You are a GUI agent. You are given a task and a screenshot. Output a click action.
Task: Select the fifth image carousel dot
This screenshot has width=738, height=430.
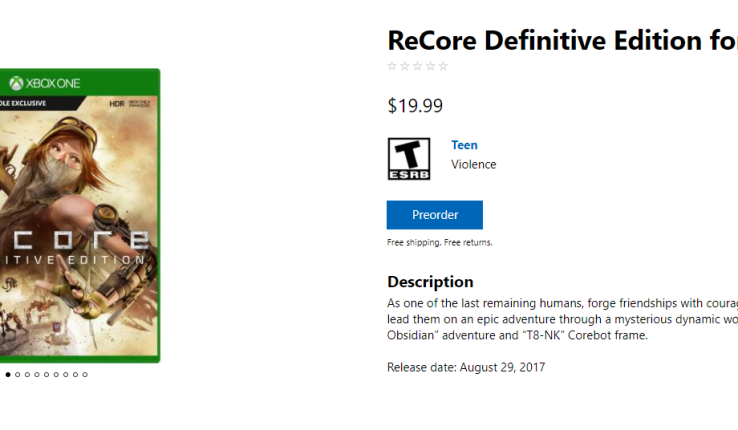tap(46, 375)
